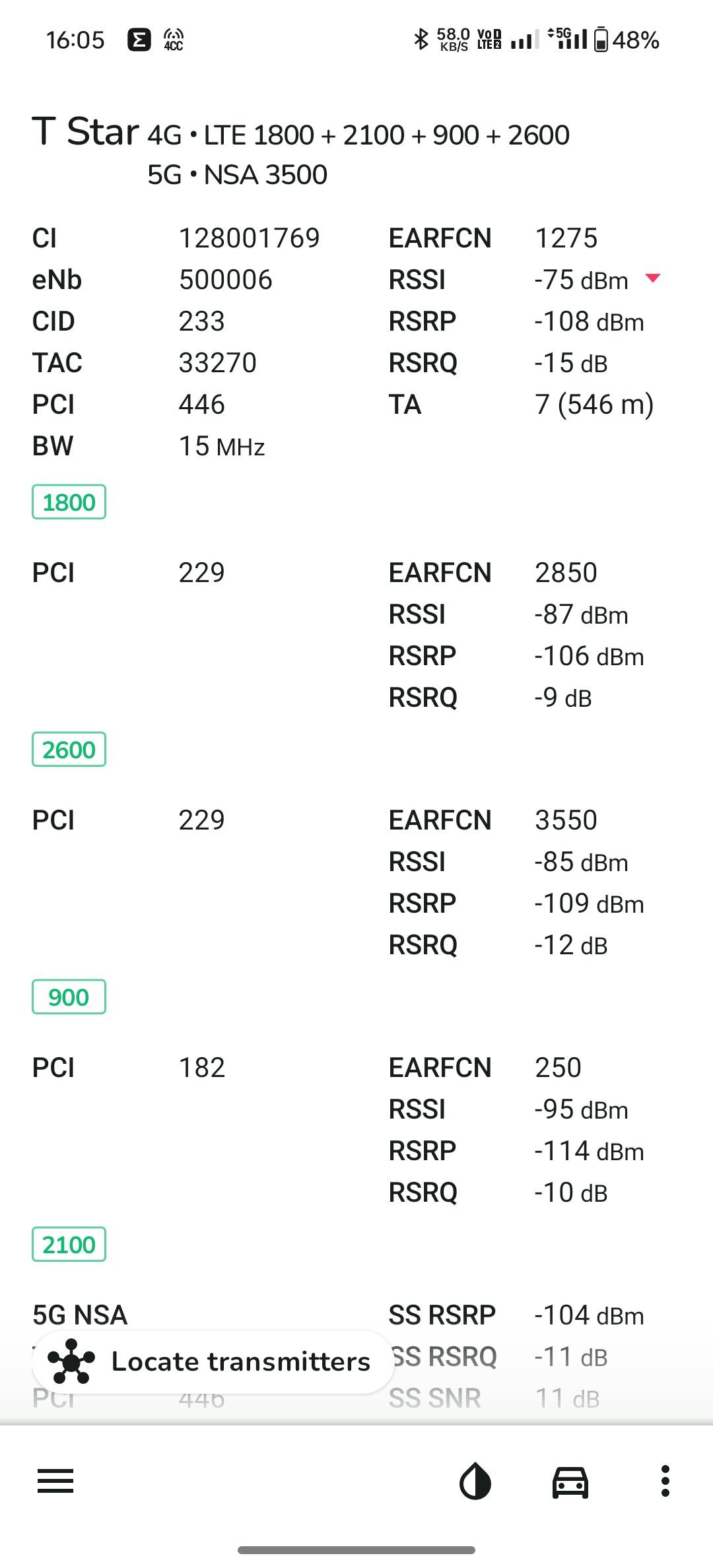Select the 900 band badge
The height and width of the screenshot is (1568, 713).
(69, 997)
